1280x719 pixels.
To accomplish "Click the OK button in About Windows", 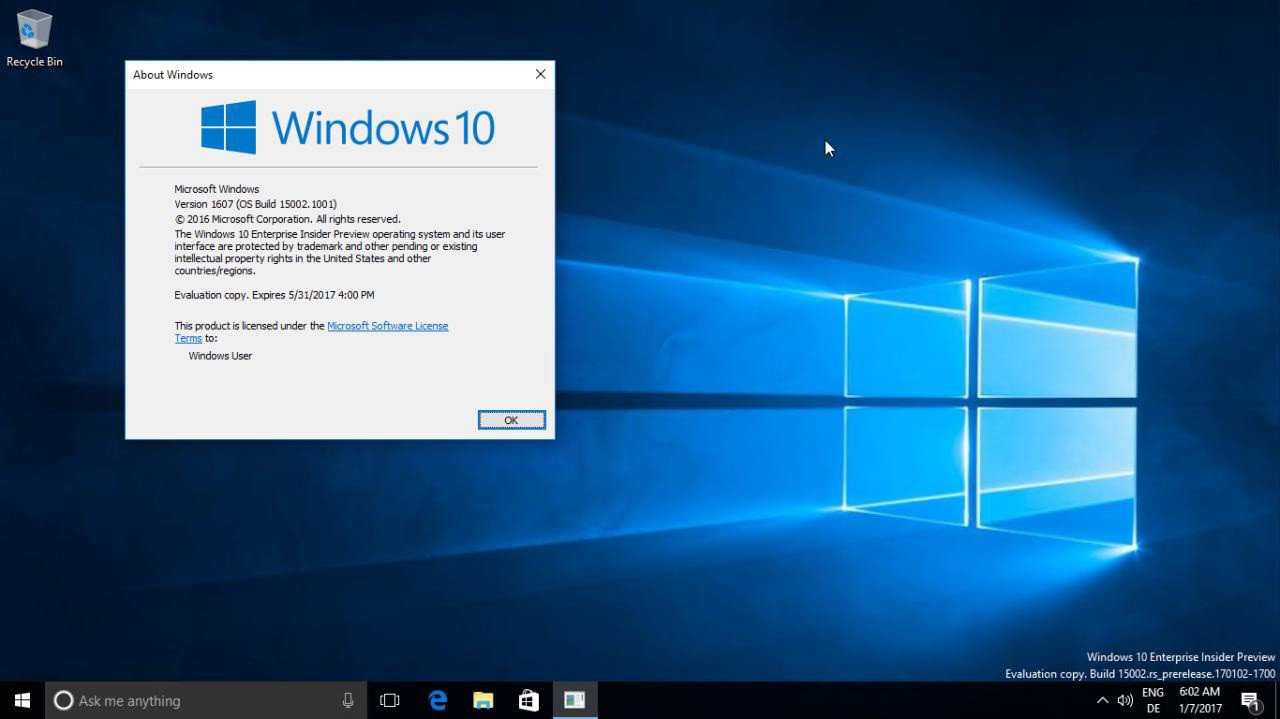I will 511,420.
